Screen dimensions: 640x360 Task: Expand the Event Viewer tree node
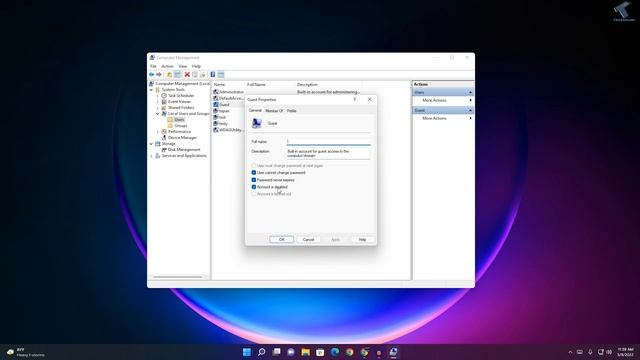(x=158, y=102)
